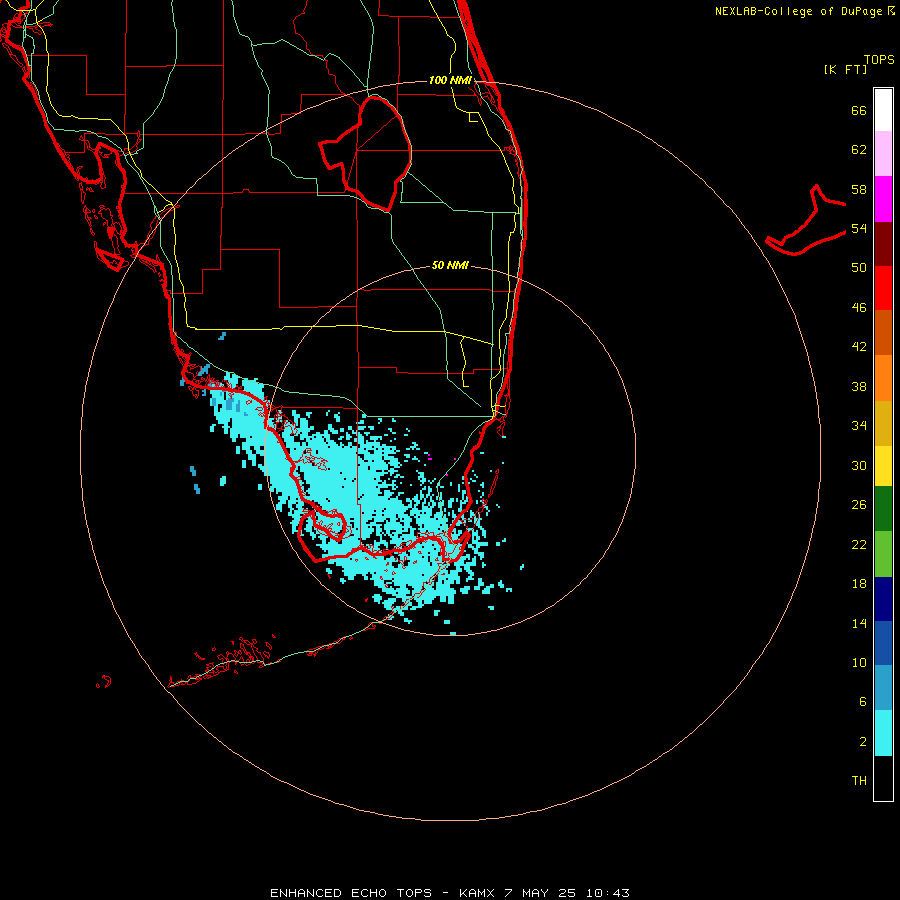The width and height of the screenshot is (900, 900).
Task: Click the '14' legend value
Action: 859,623
